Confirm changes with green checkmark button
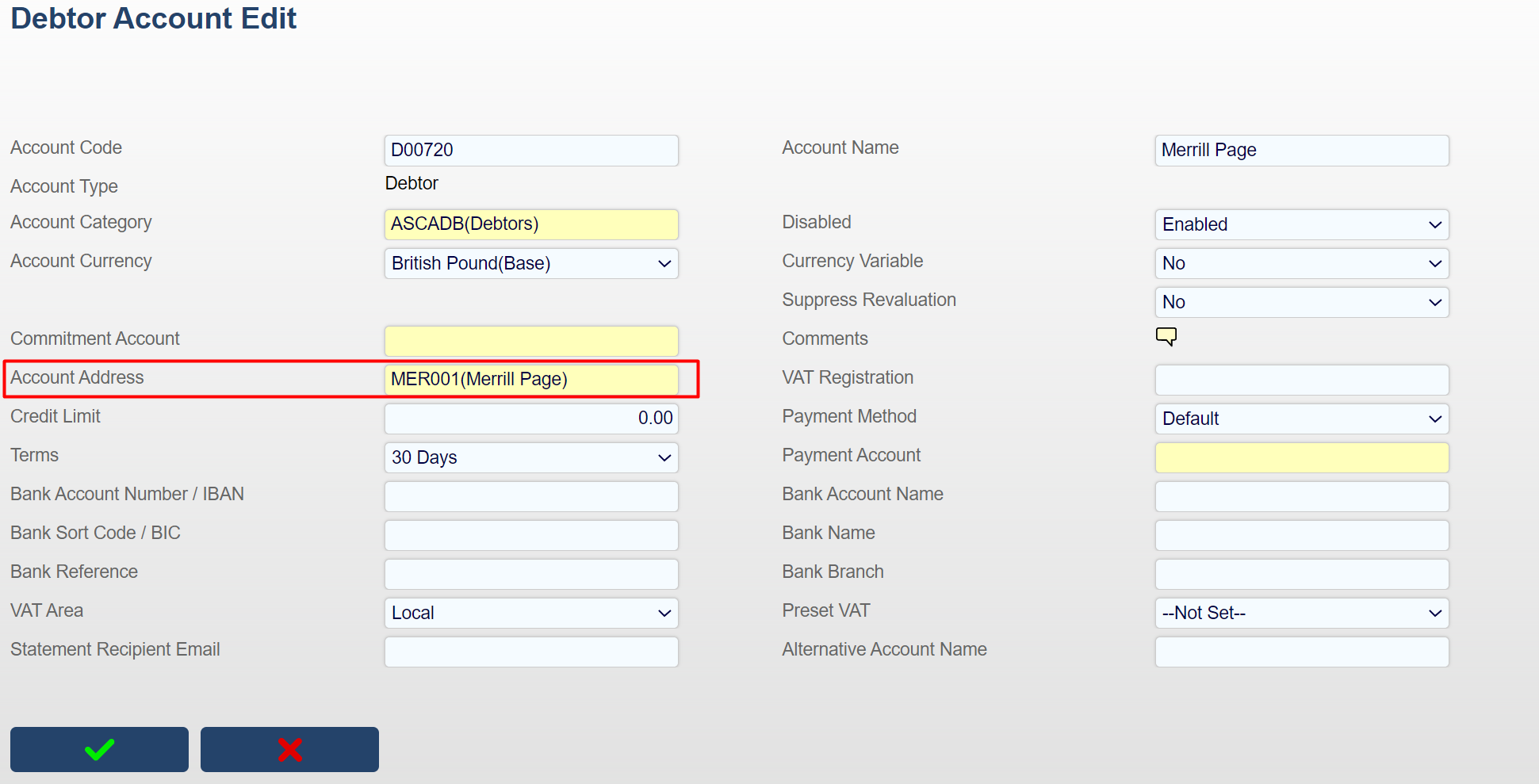 [x=99, y=749]
